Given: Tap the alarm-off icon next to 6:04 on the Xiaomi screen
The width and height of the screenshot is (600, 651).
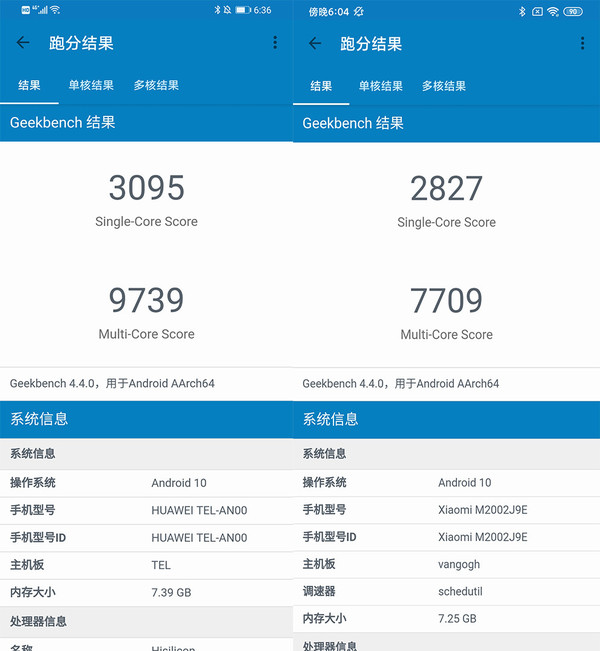Looking at the screenshot, I should pyautogui.click(x=359, y=12).
